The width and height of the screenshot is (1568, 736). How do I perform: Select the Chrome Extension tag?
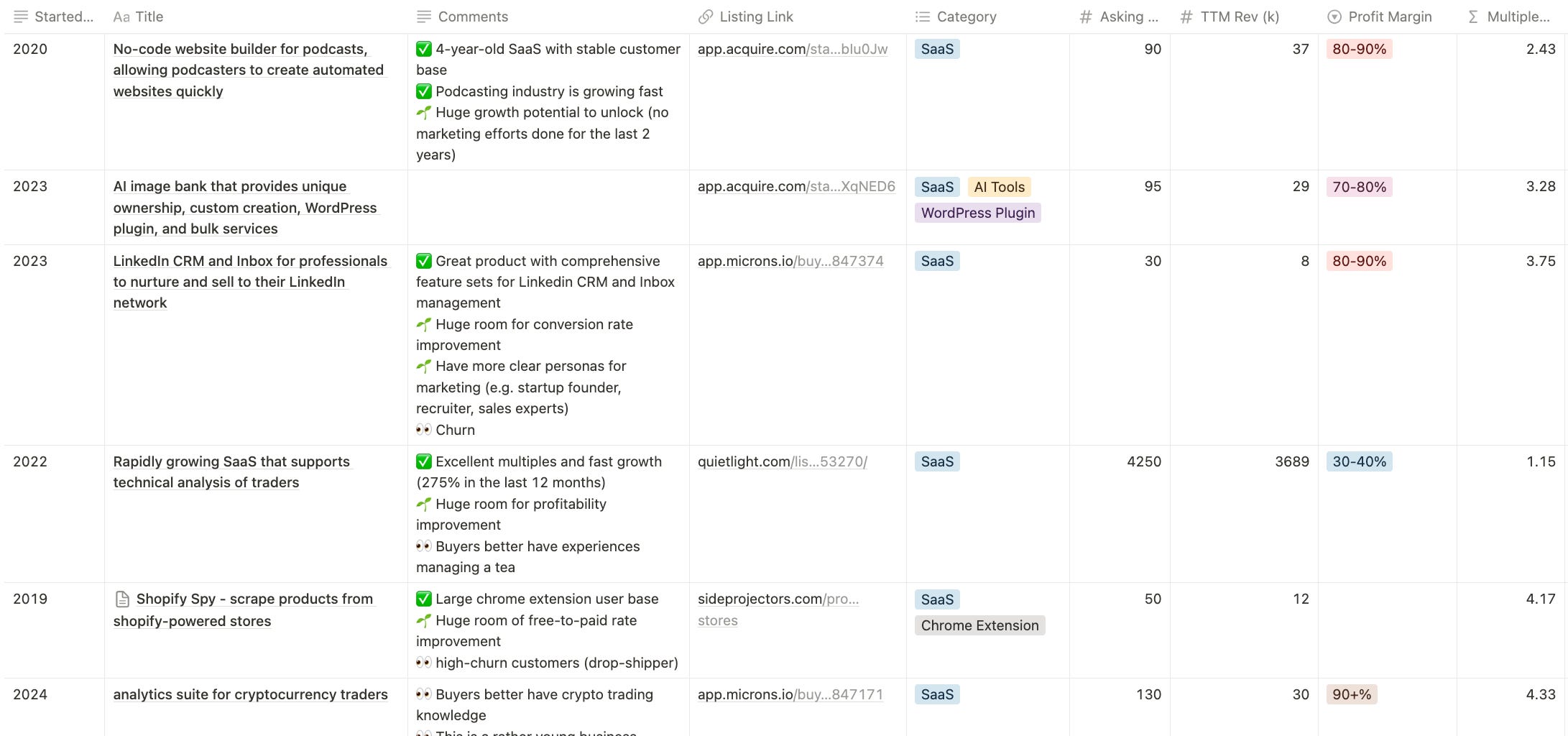click(x=979, y=625)
